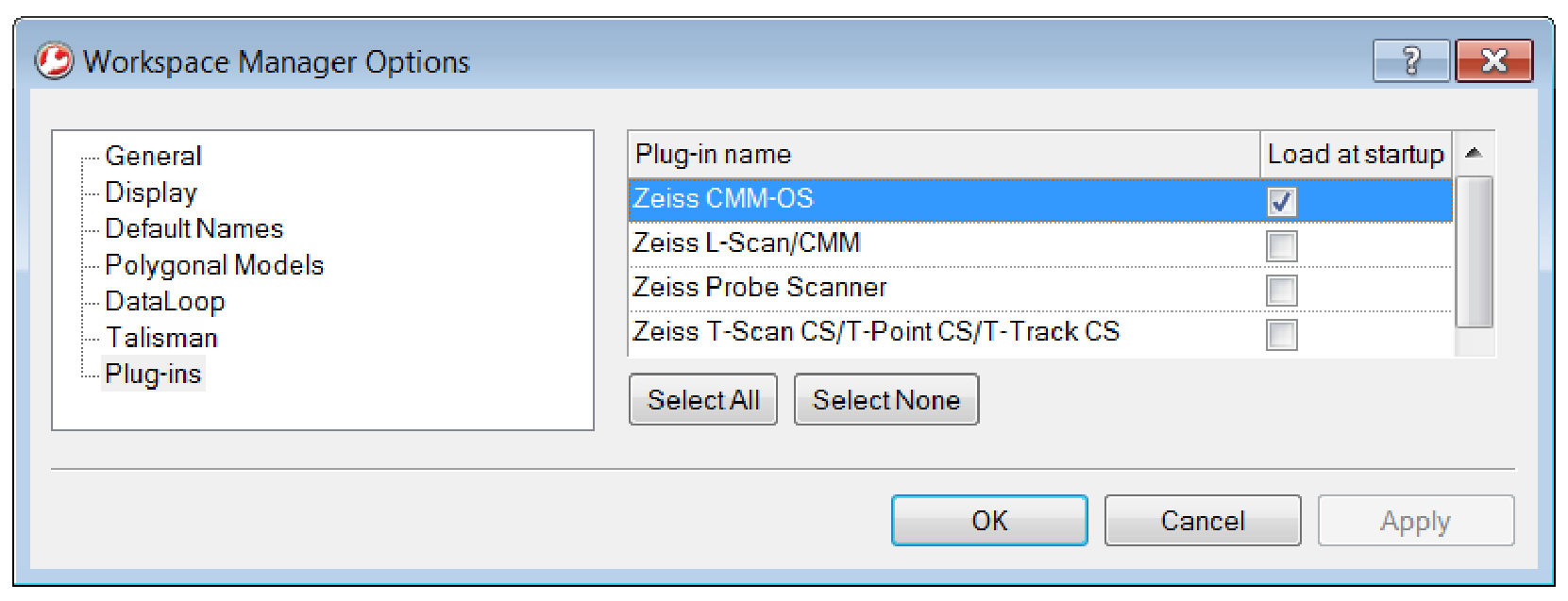Screen dimensions: 1568x601
Task: Dismiss the dialog with Cancel
Action: click(x=1202, y=519)
